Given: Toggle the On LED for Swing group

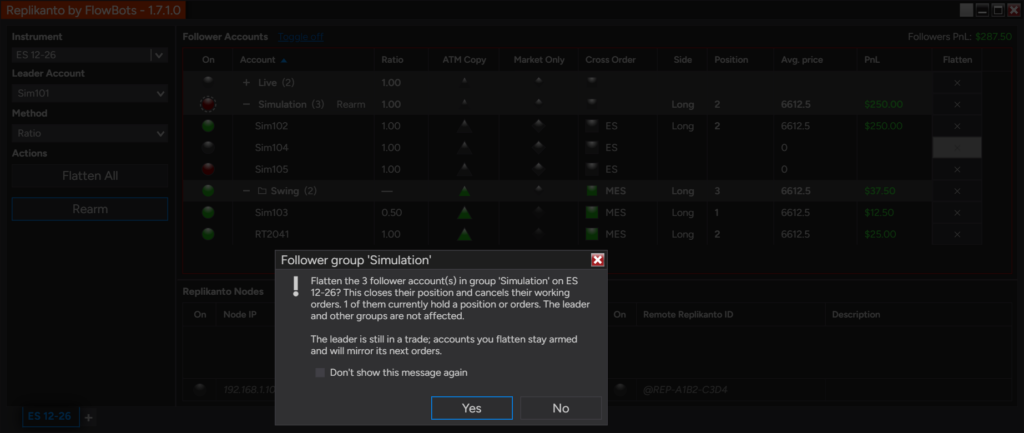Looking at the screenshot, I should click(208, 191).
